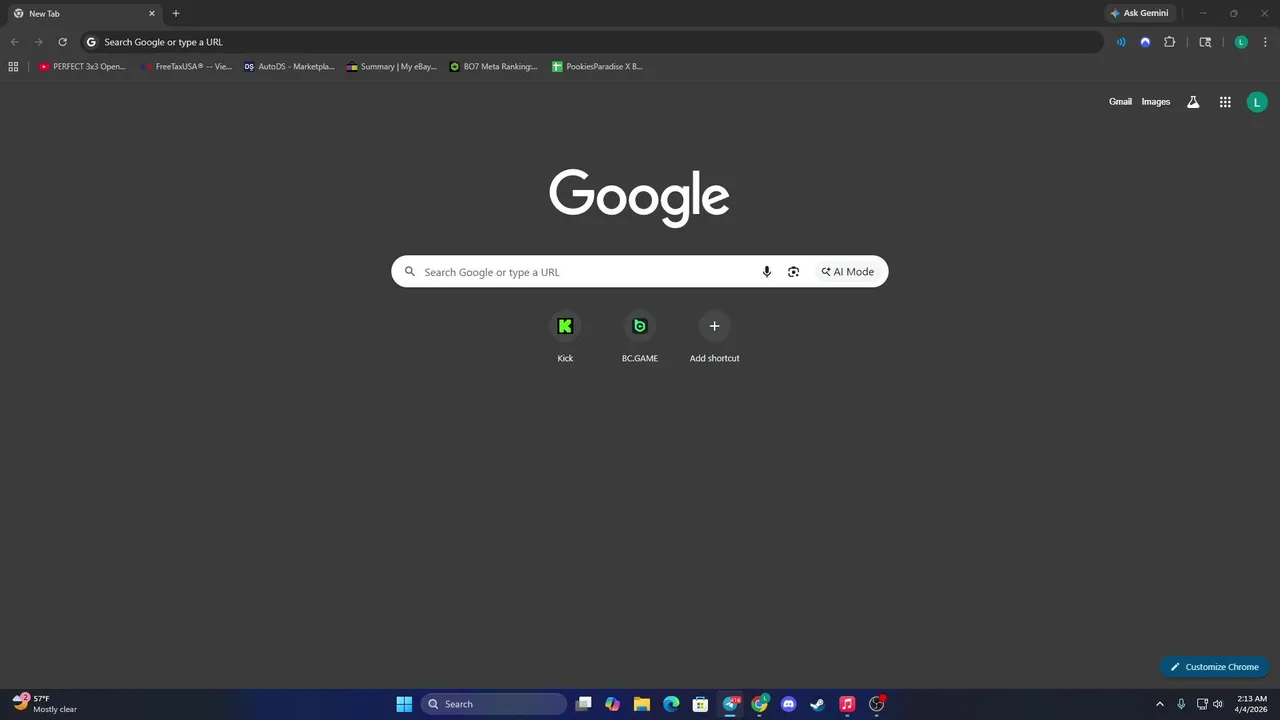
Task: Reload the page with the refresh icon
Action: click(x=62, y=42)
